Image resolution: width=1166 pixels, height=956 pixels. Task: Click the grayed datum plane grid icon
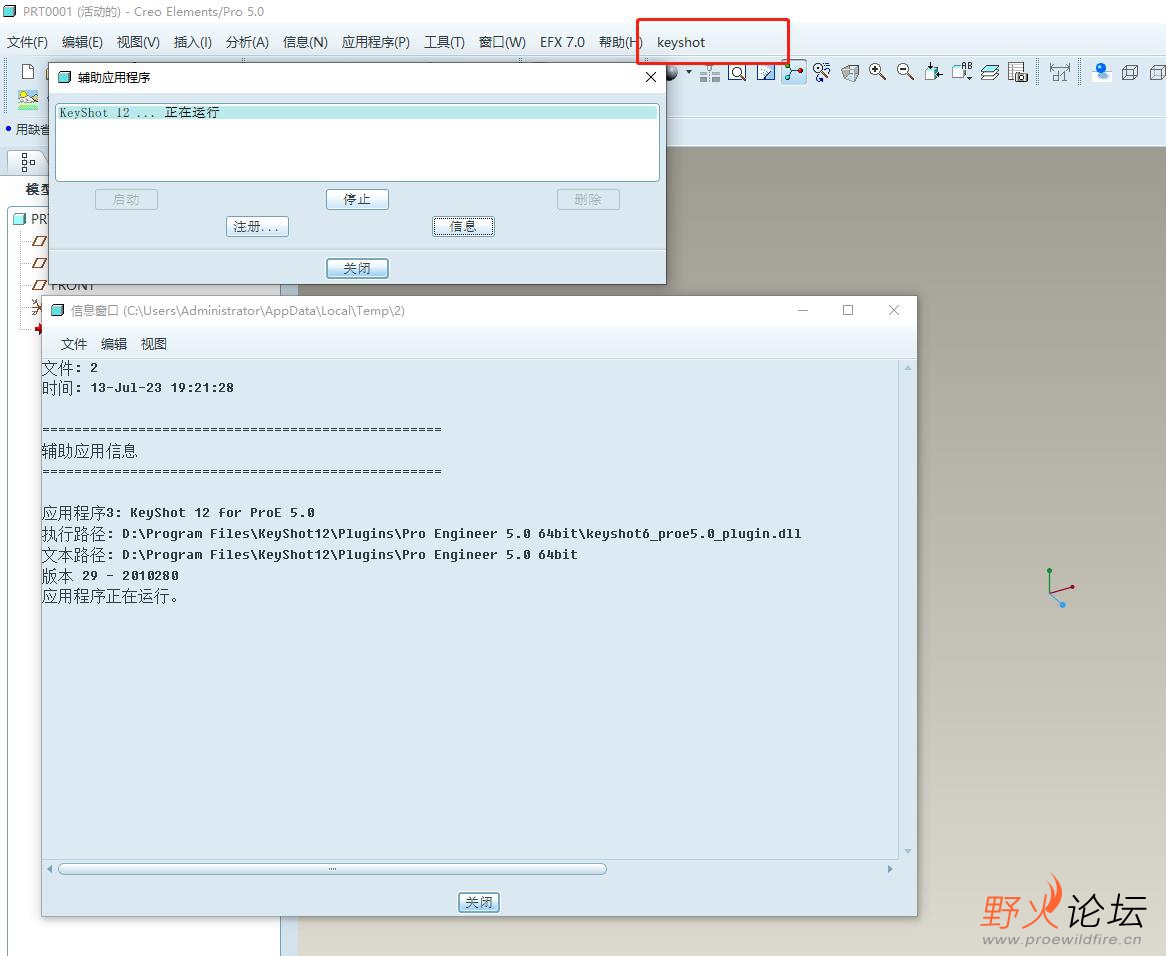tap(709, 73)
